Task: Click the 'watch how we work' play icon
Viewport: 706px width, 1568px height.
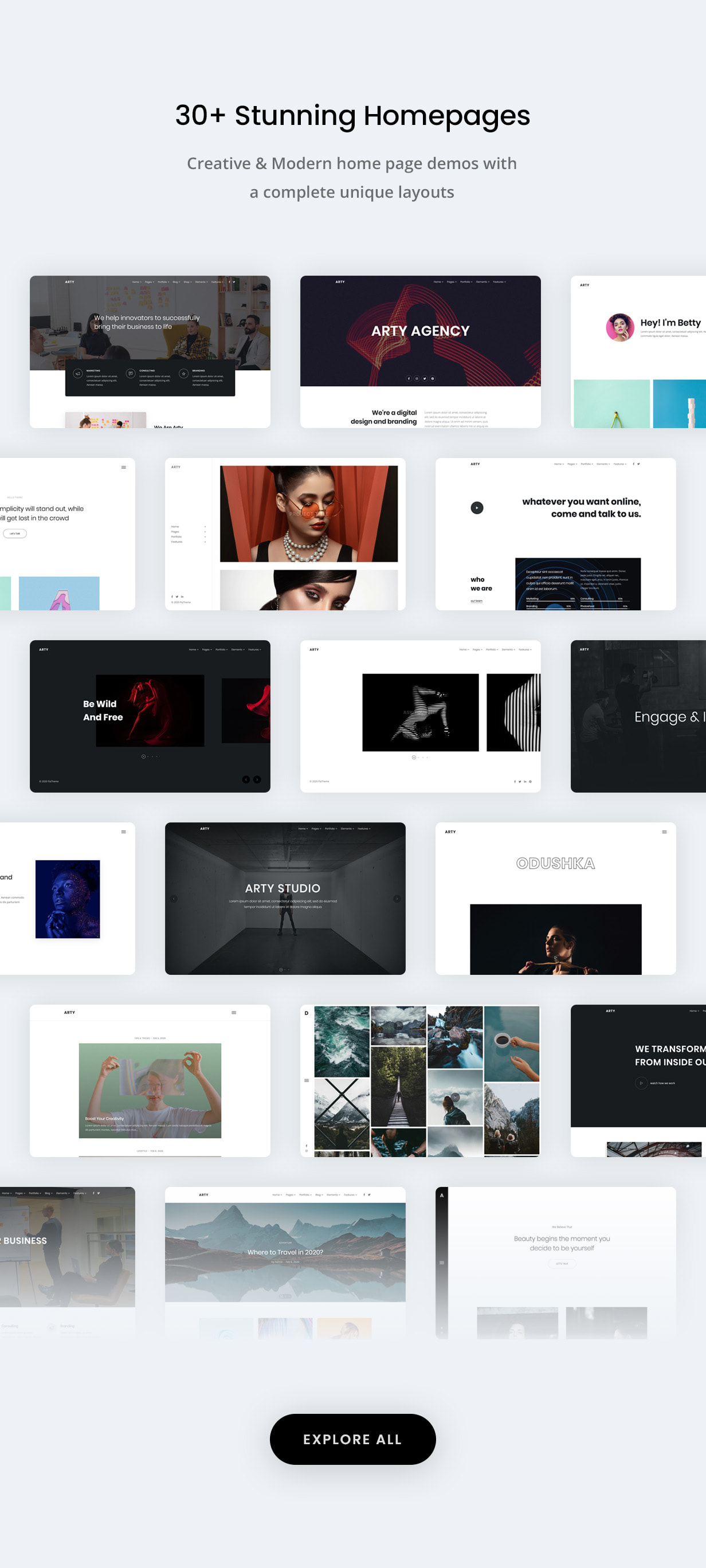Action: pos(641,1083)
